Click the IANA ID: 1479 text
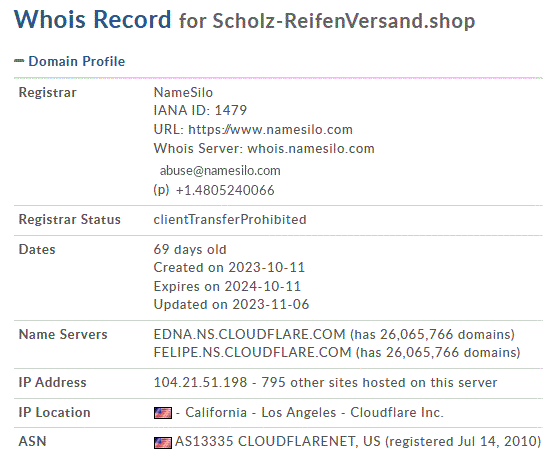The image size is (544, 458). click(x=200, y=110)
